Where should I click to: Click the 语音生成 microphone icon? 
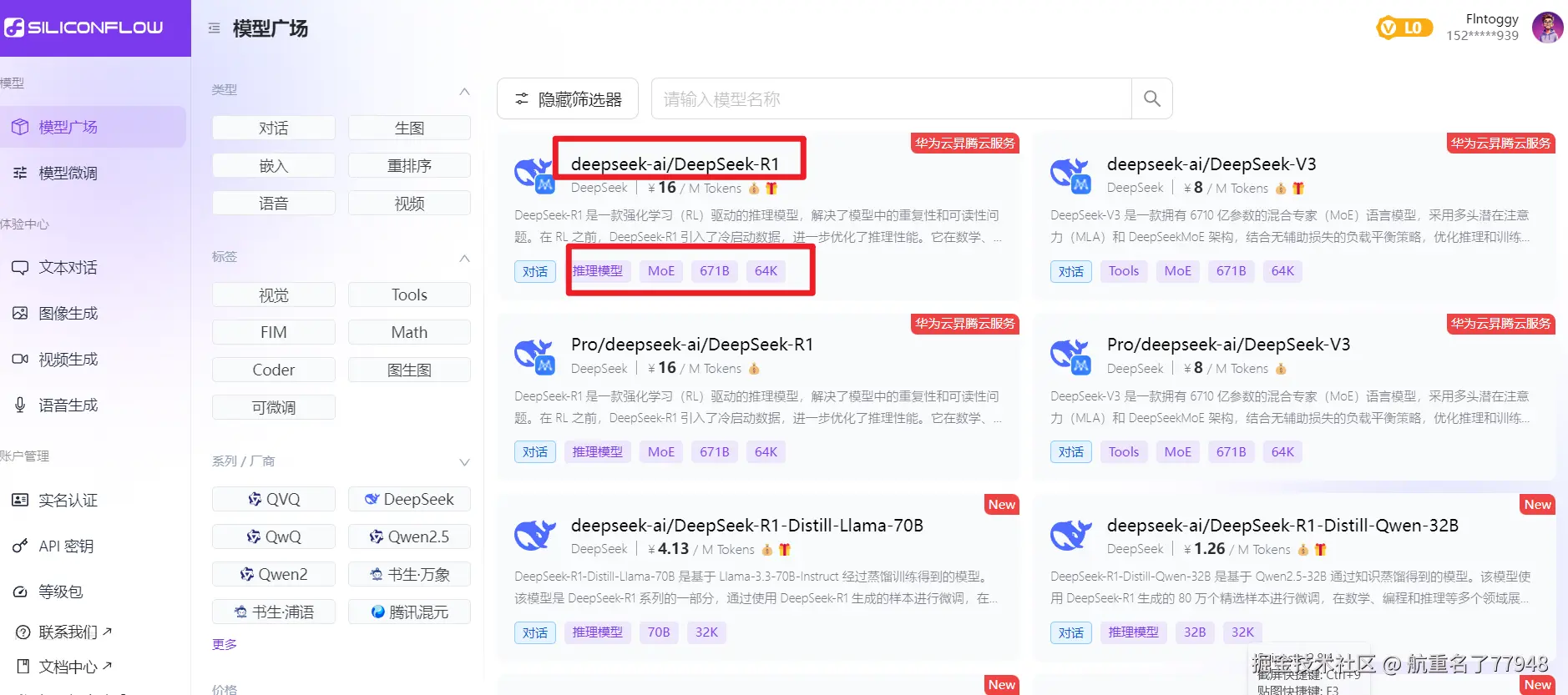coord(20,405)
